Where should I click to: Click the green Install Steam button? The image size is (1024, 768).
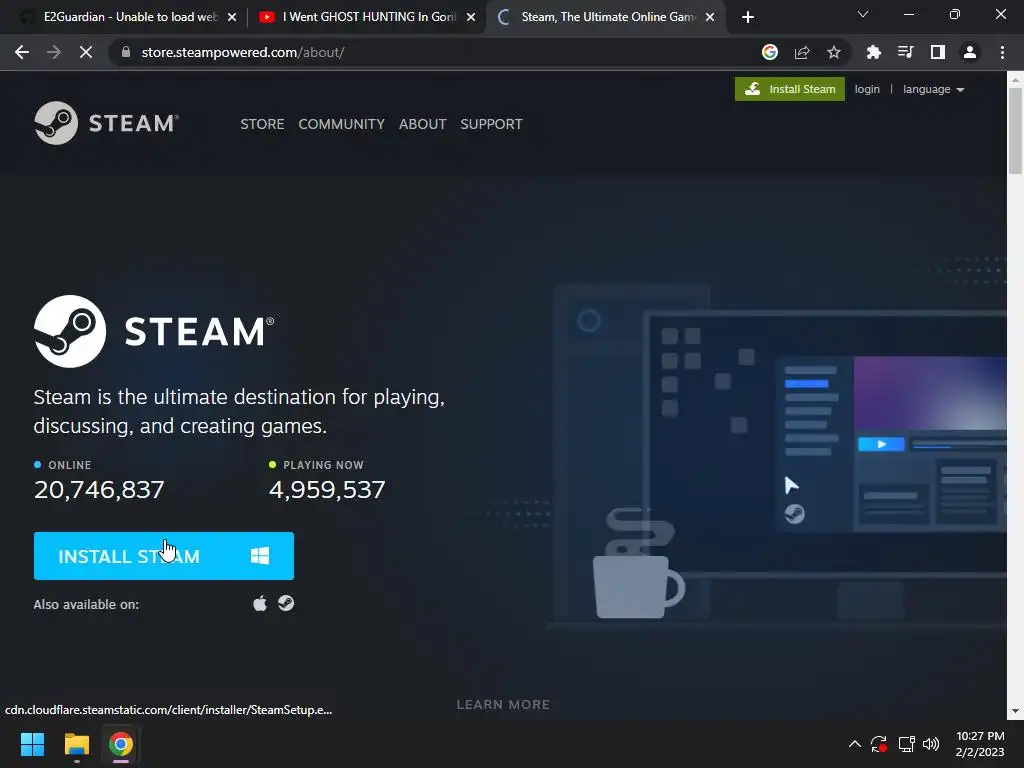point(790,89)
